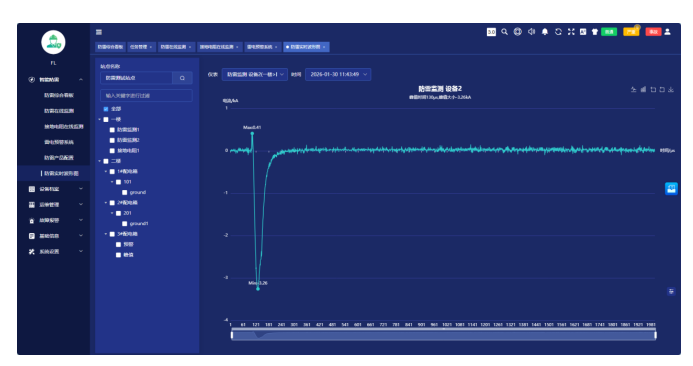Reset chart zoom with the restore icon
The width and height of the screenshot is (693, 366).
(x=662, y=90)
